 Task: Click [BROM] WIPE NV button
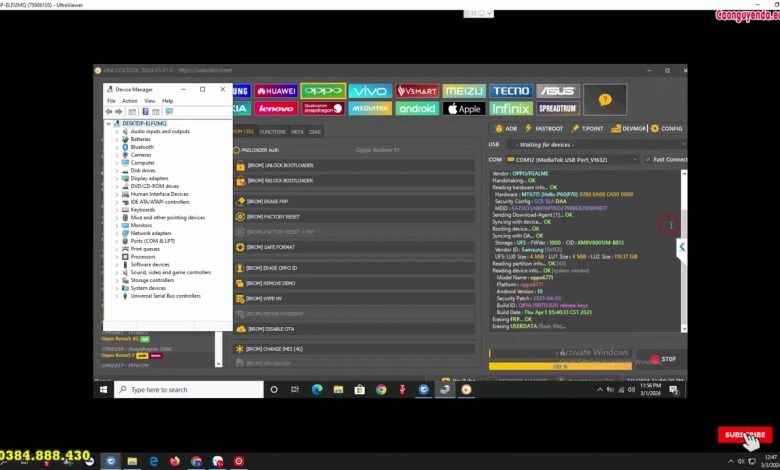point(354,298)
